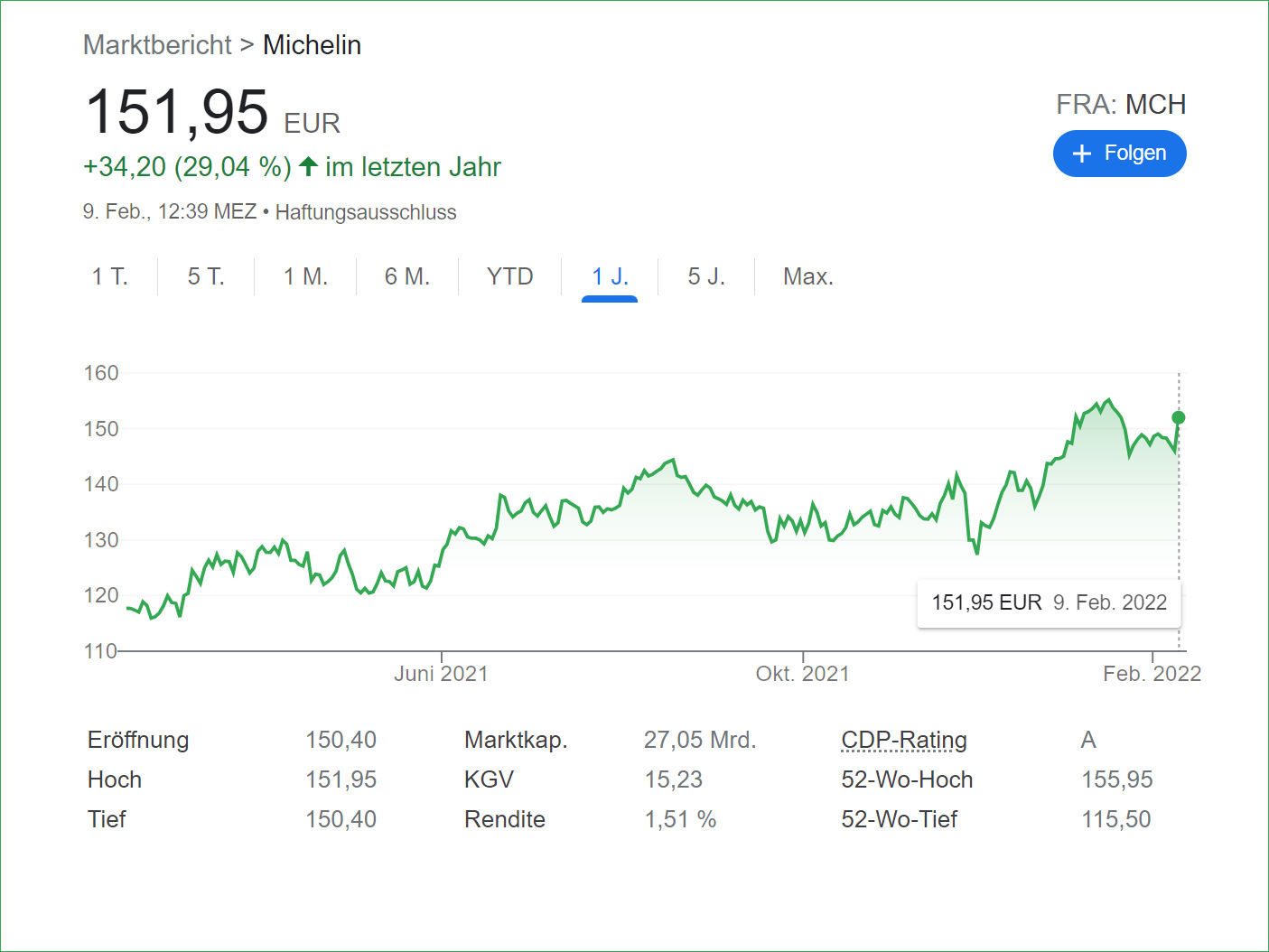The height and width of the screenshot is (952, 1269).
Task: Click the 52-Wo-Tief value 115,50
Action: click(1116, 819)
